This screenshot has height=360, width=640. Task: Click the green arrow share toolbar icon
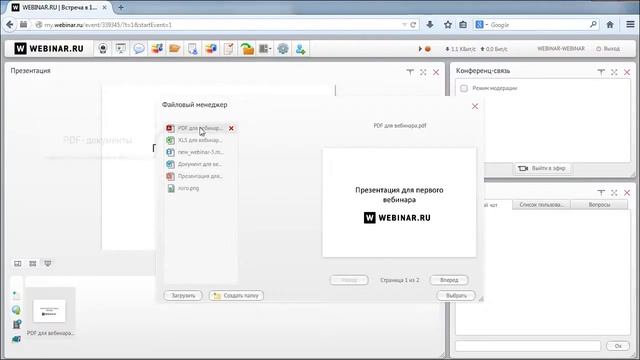[247, 49]
